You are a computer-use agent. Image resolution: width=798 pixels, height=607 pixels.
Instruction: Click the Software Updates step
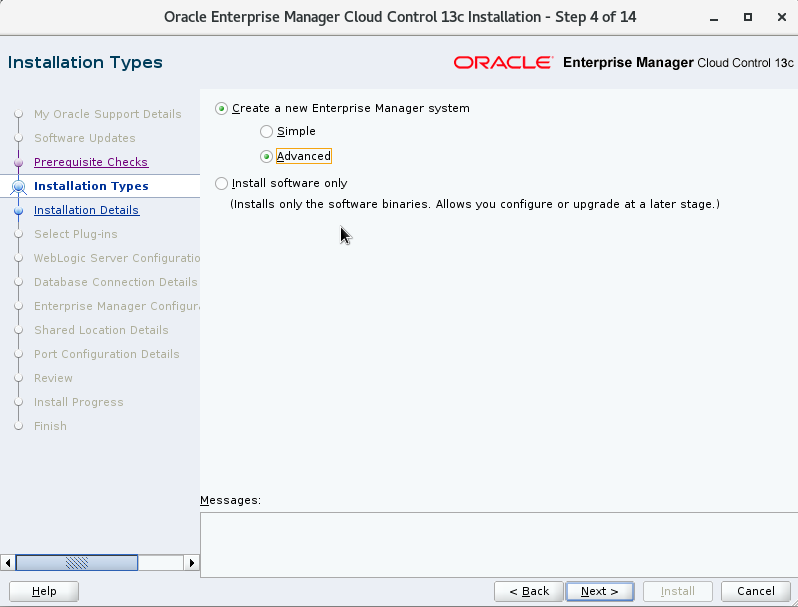[x=84, y=138]
